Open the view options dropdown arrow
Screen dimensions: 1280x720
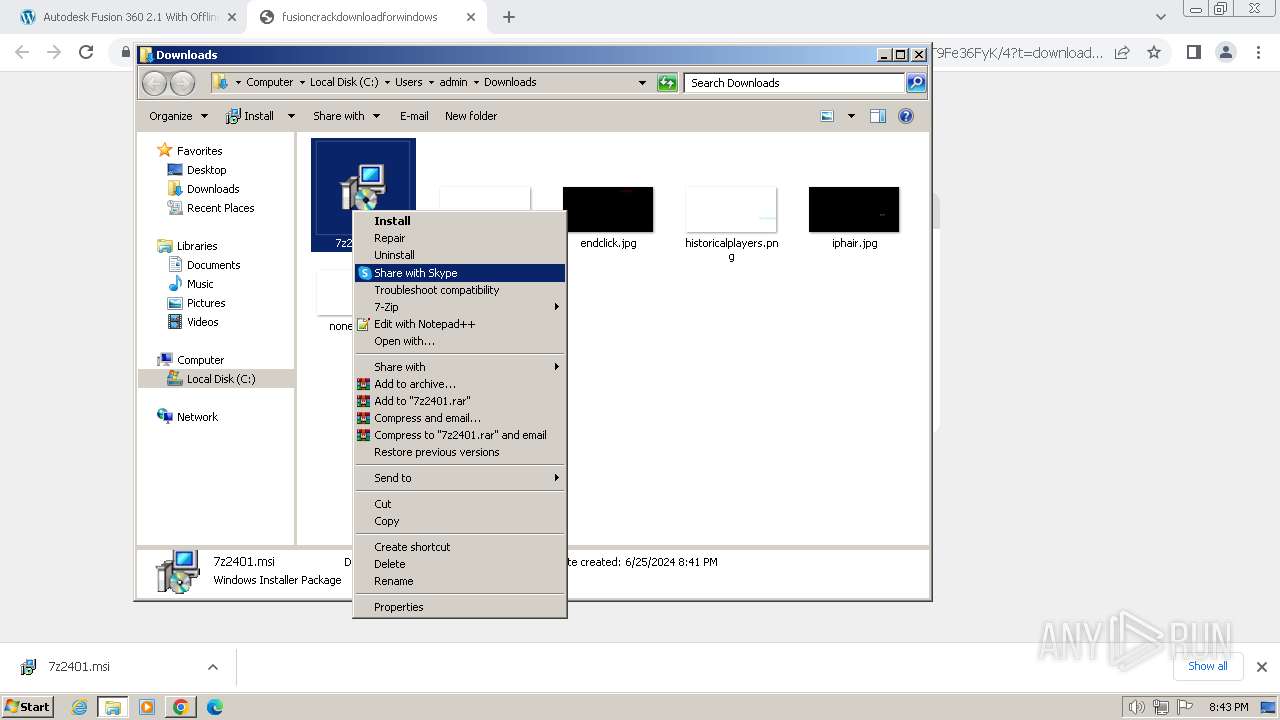(x=851, y=116)
